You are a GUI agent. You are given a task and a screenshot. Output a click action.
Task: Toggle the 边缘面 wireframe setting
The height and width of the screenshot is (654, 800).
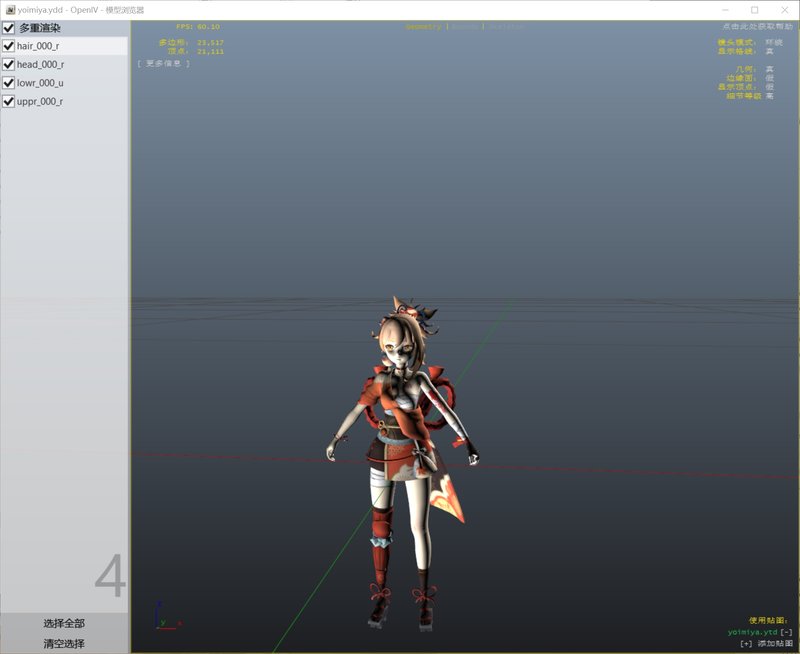click(x=769, y=78)
